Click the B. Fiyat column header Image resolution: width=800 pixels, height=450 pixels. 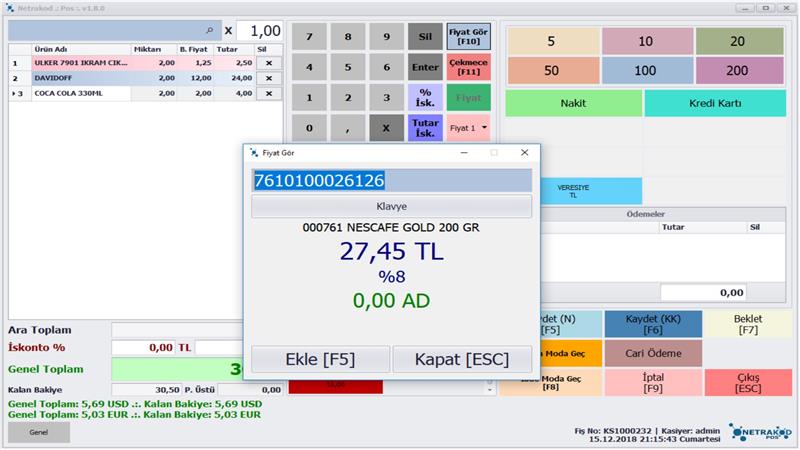195,49
